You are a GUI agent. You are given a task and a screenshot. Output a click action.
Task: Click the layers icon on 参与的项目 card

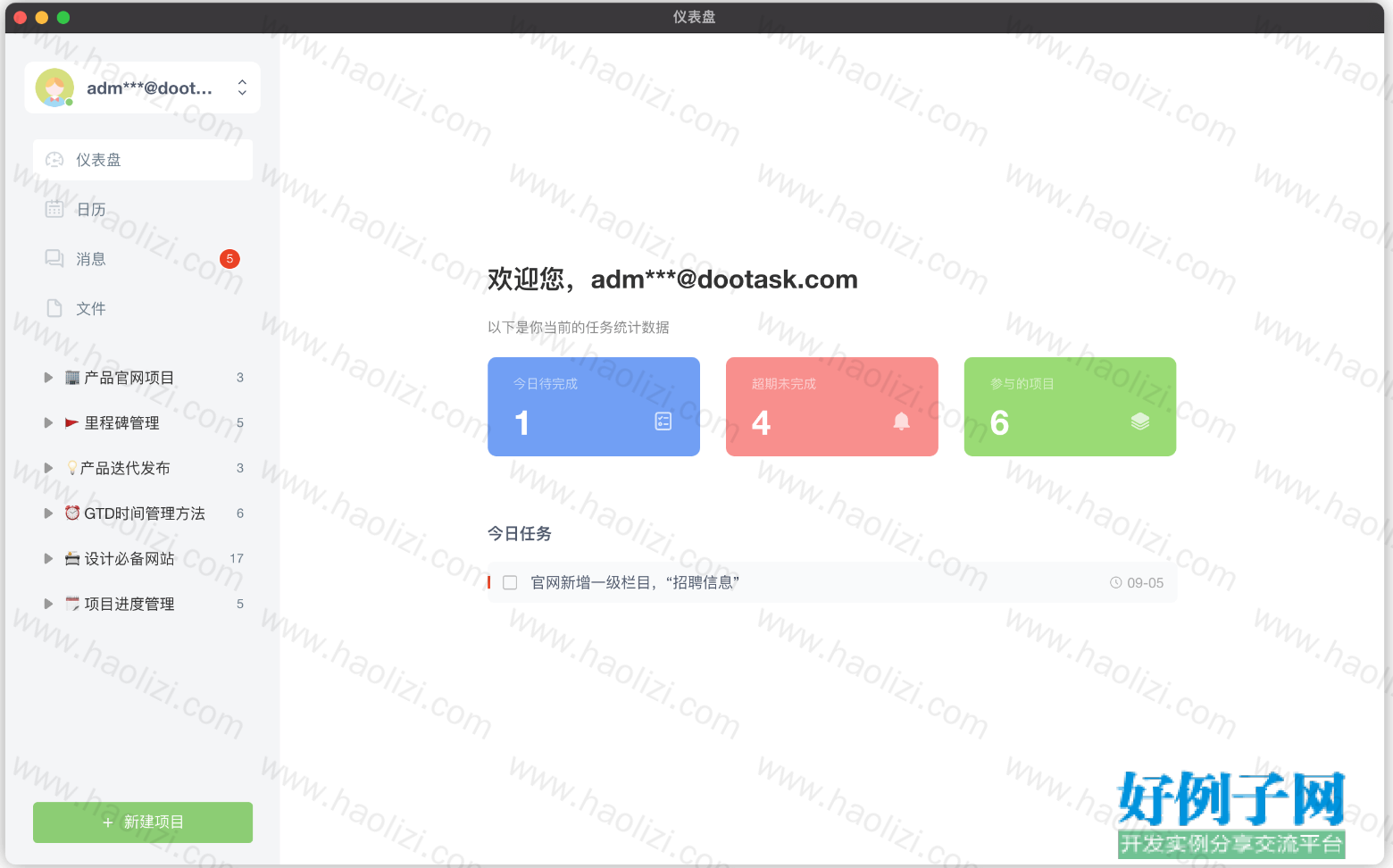[x=1140, y=421]
